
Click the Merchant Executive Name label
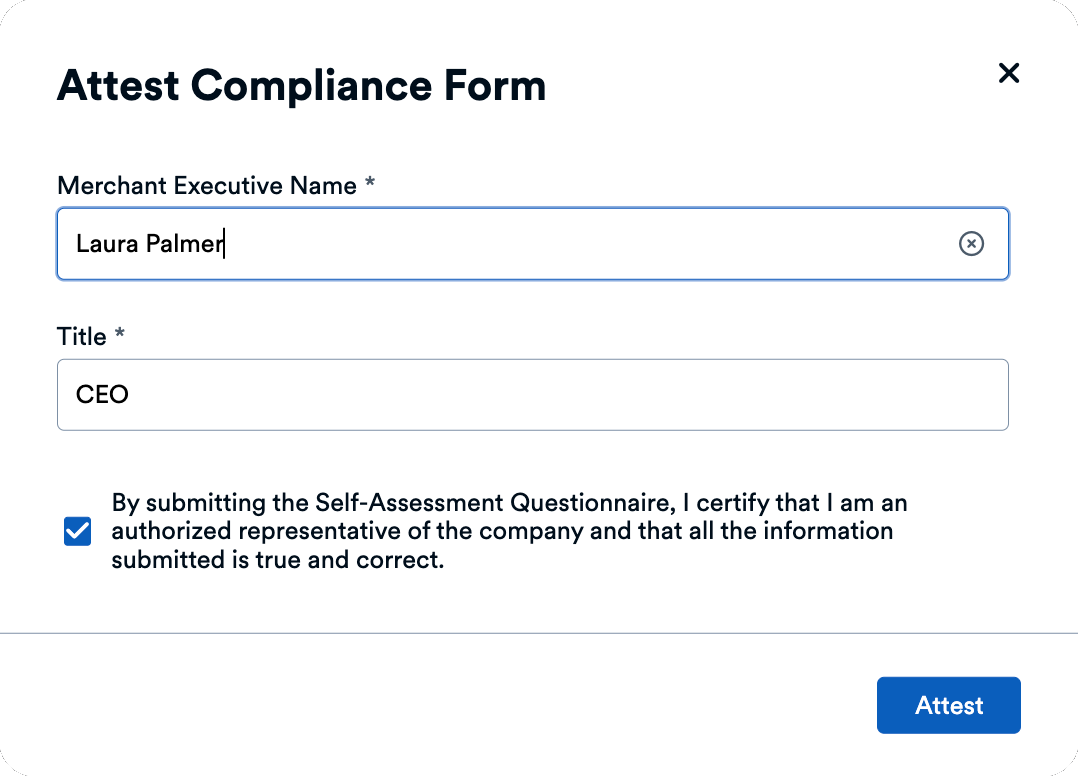pos(206,186)
